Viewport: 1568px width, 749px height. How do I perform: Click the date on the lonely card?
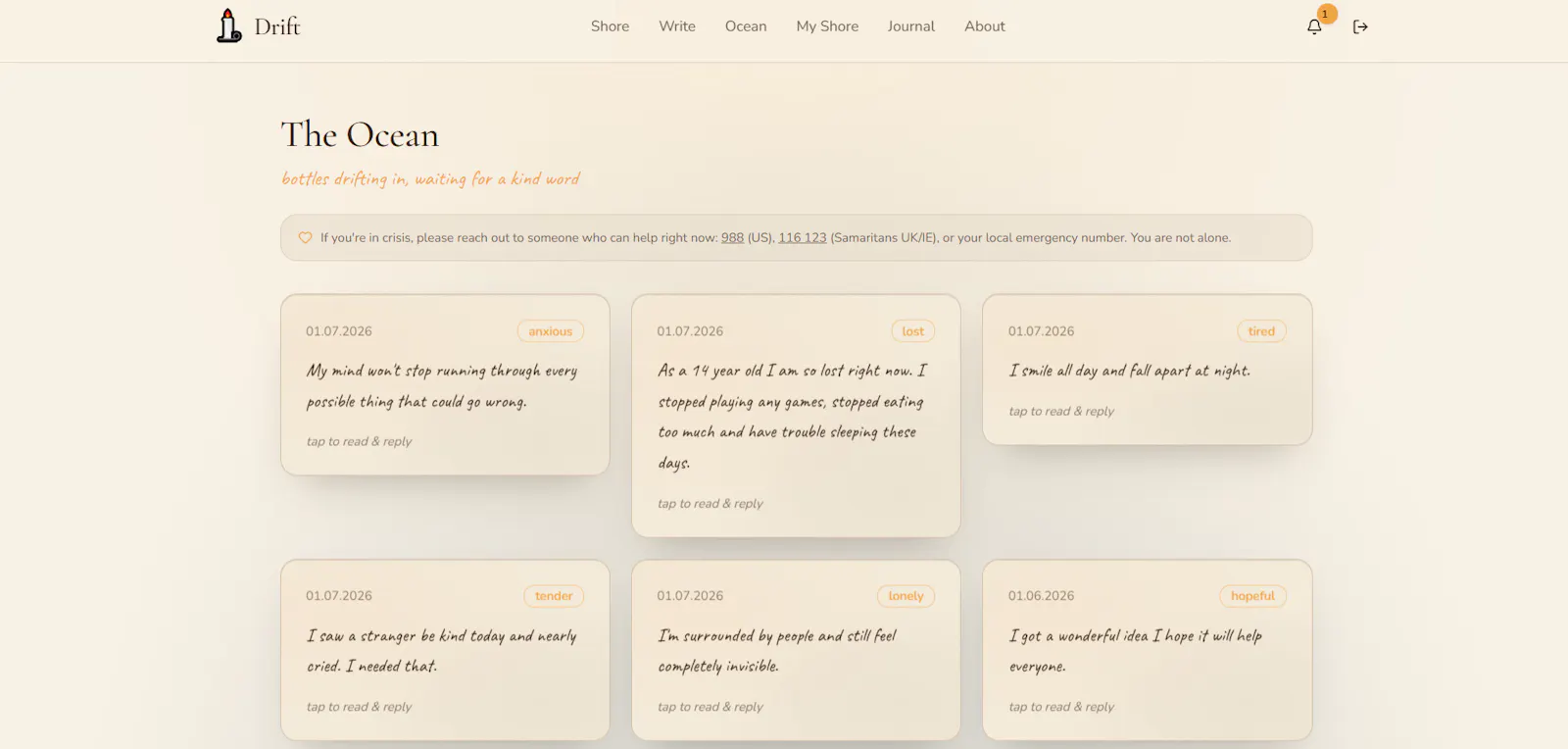pos(690,596)
